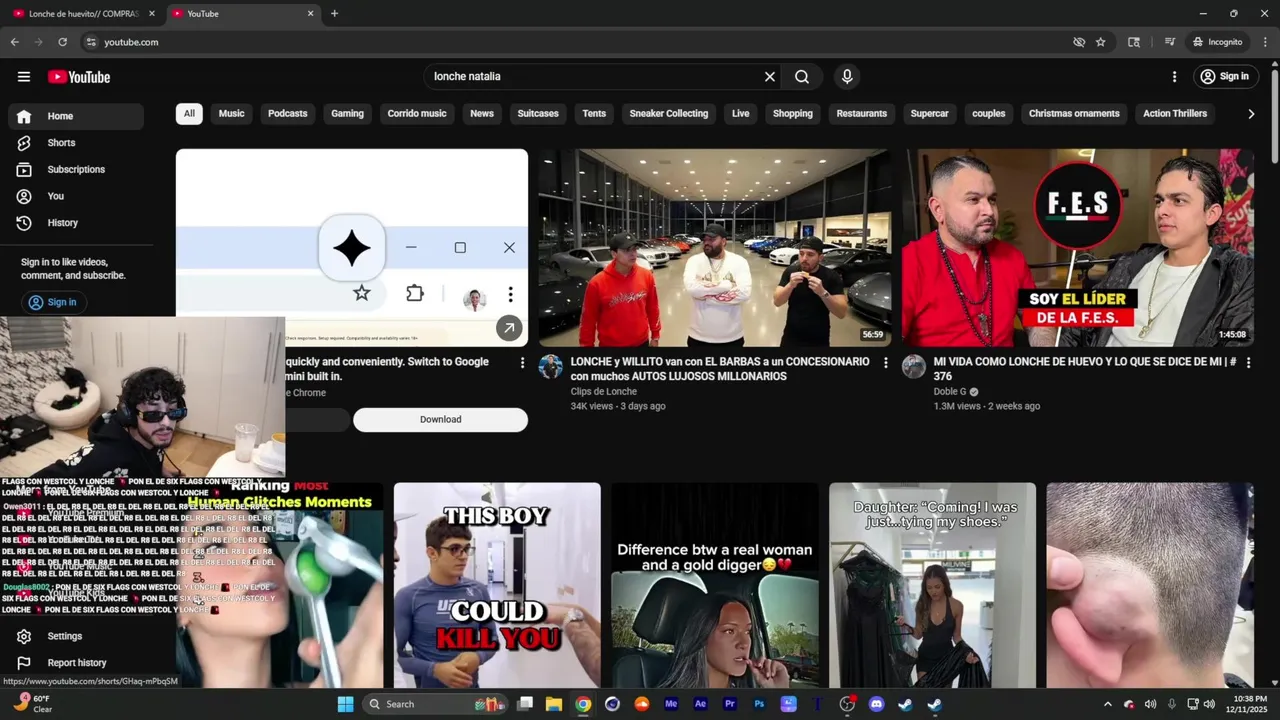Open Settings in the sidebar

coord(76,636)
